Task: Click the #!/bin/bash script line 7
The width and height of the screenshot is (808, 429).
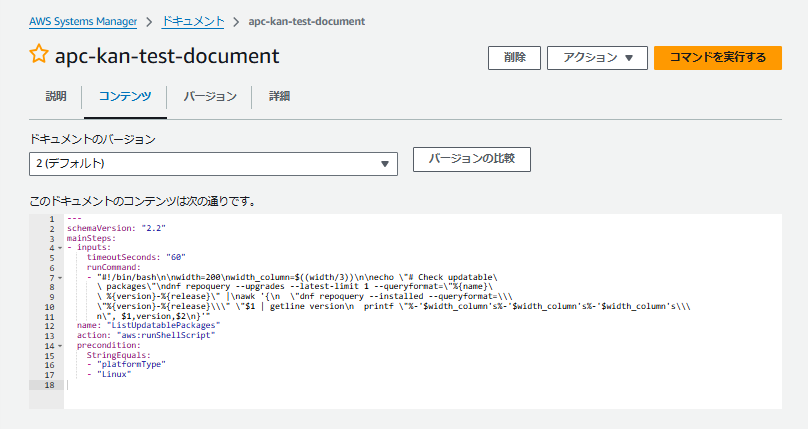Action: [292, 277]
